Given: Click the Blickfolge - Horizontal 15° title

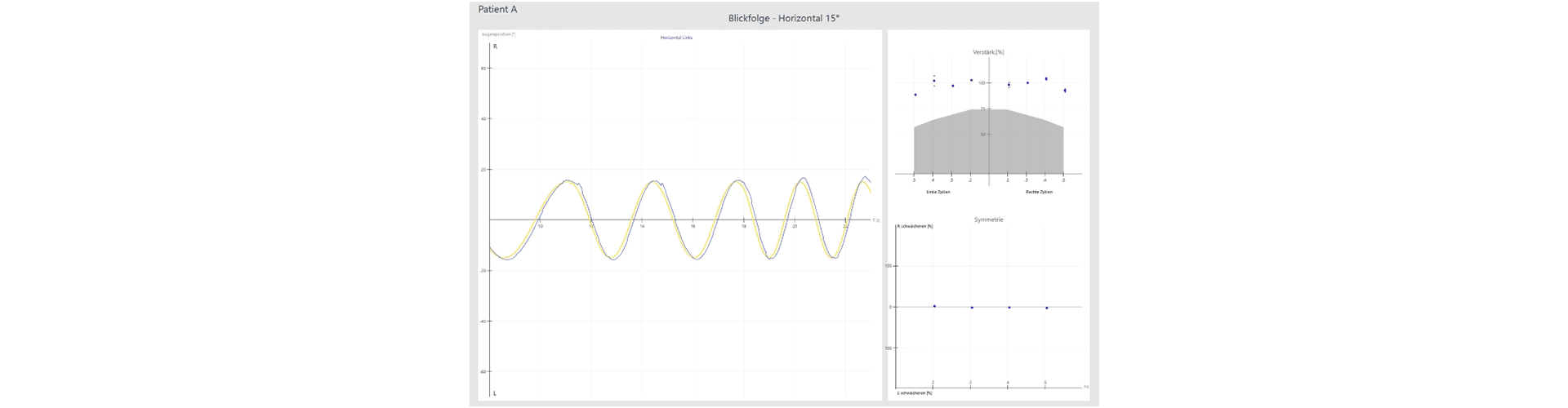Looking at the screenshot, I should click(783, 18).
